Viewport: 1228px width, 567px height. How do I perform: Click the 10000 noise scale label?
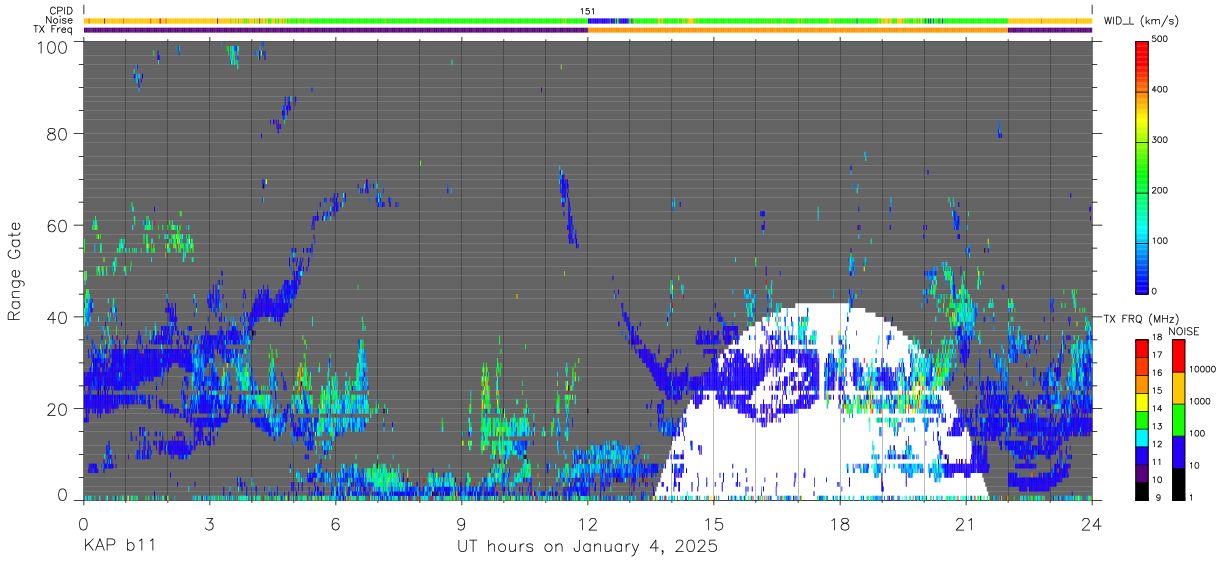[x=1202, y=370]
